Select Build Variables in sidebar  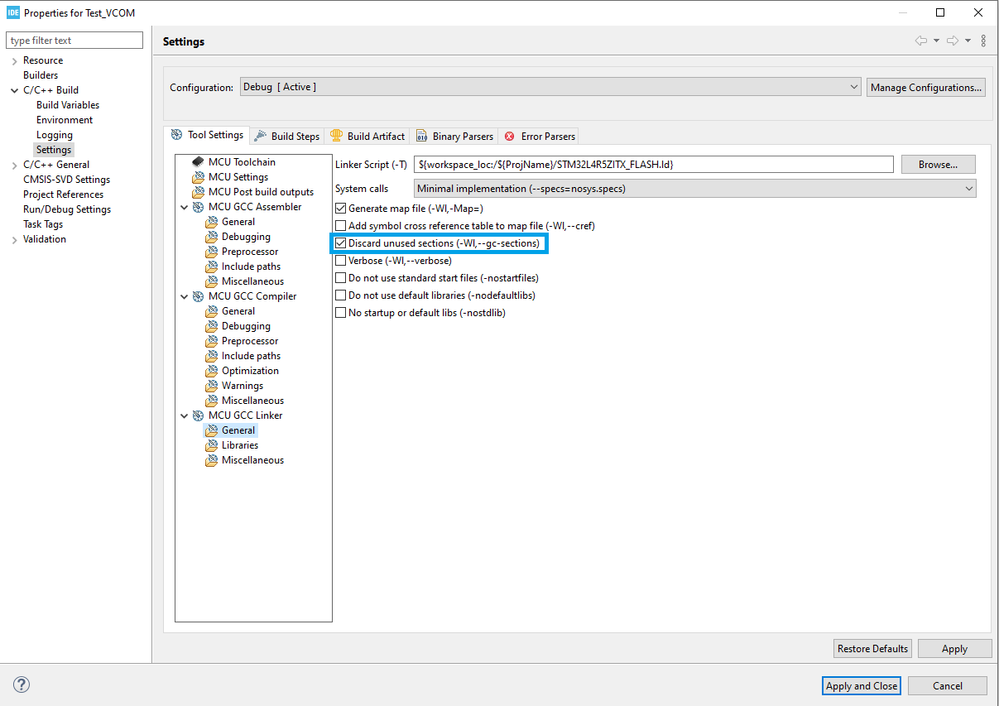[68, 105]
